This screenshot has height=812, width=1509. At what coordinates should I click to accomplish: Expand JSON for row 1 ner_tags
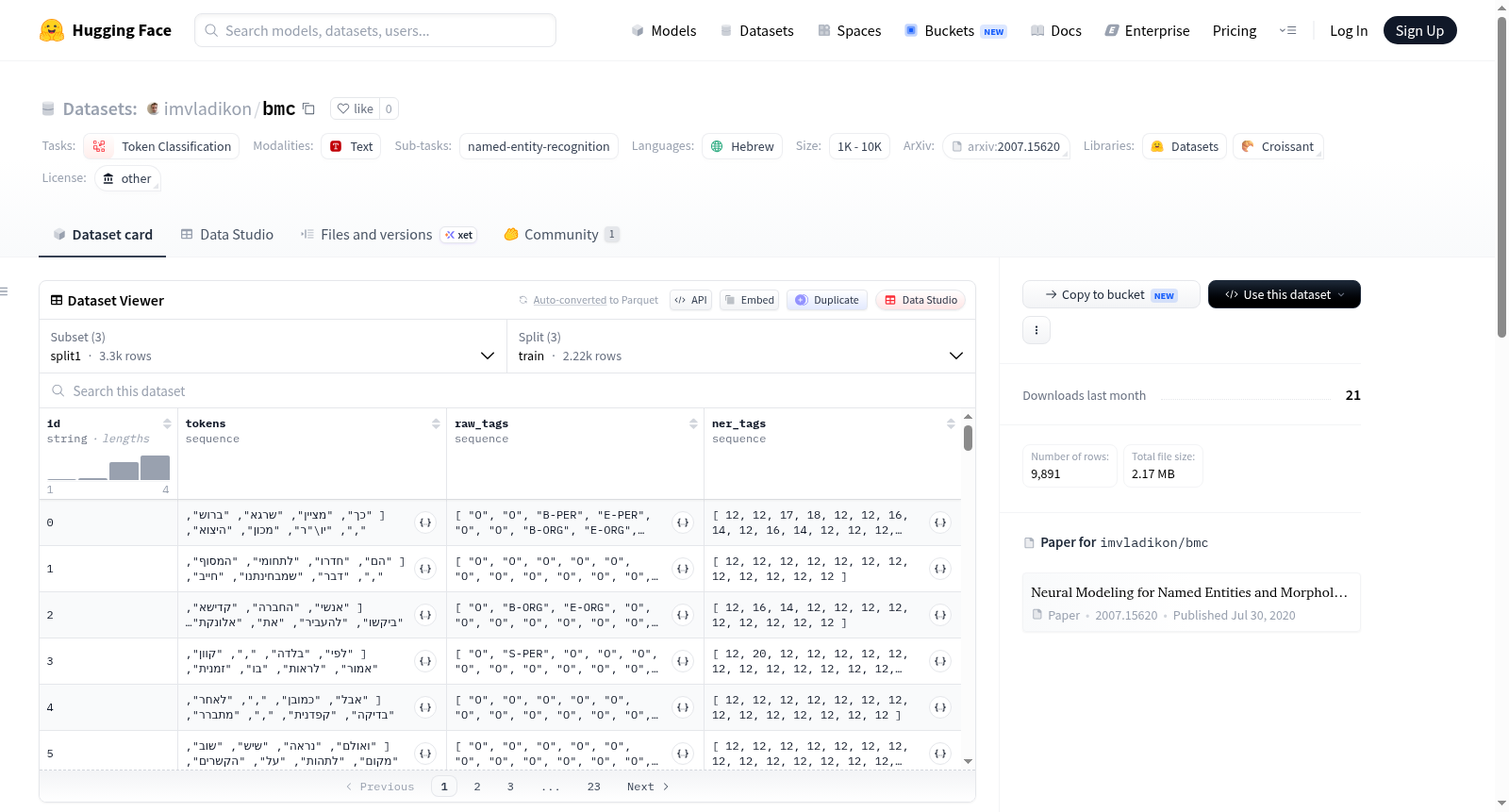[940, 569]
